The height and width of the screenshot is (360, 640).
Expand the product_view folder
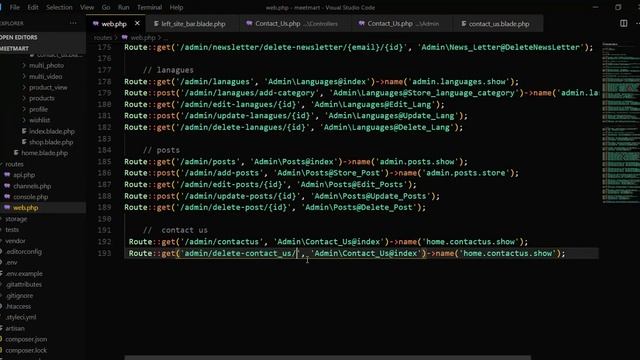48,87
